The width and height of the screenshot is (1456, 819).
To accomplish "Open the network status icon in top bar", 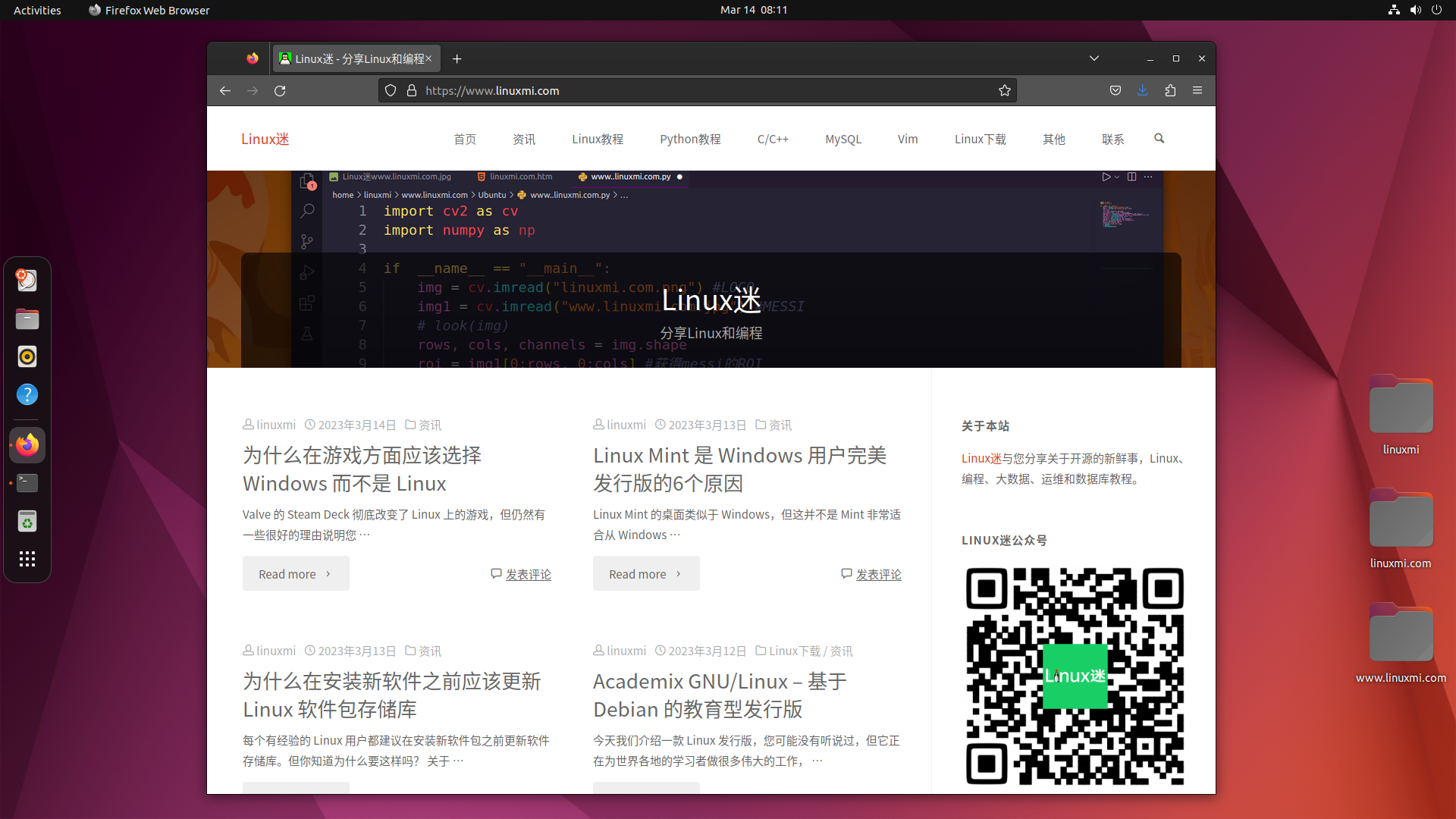I will click(x=1394, y=10).
